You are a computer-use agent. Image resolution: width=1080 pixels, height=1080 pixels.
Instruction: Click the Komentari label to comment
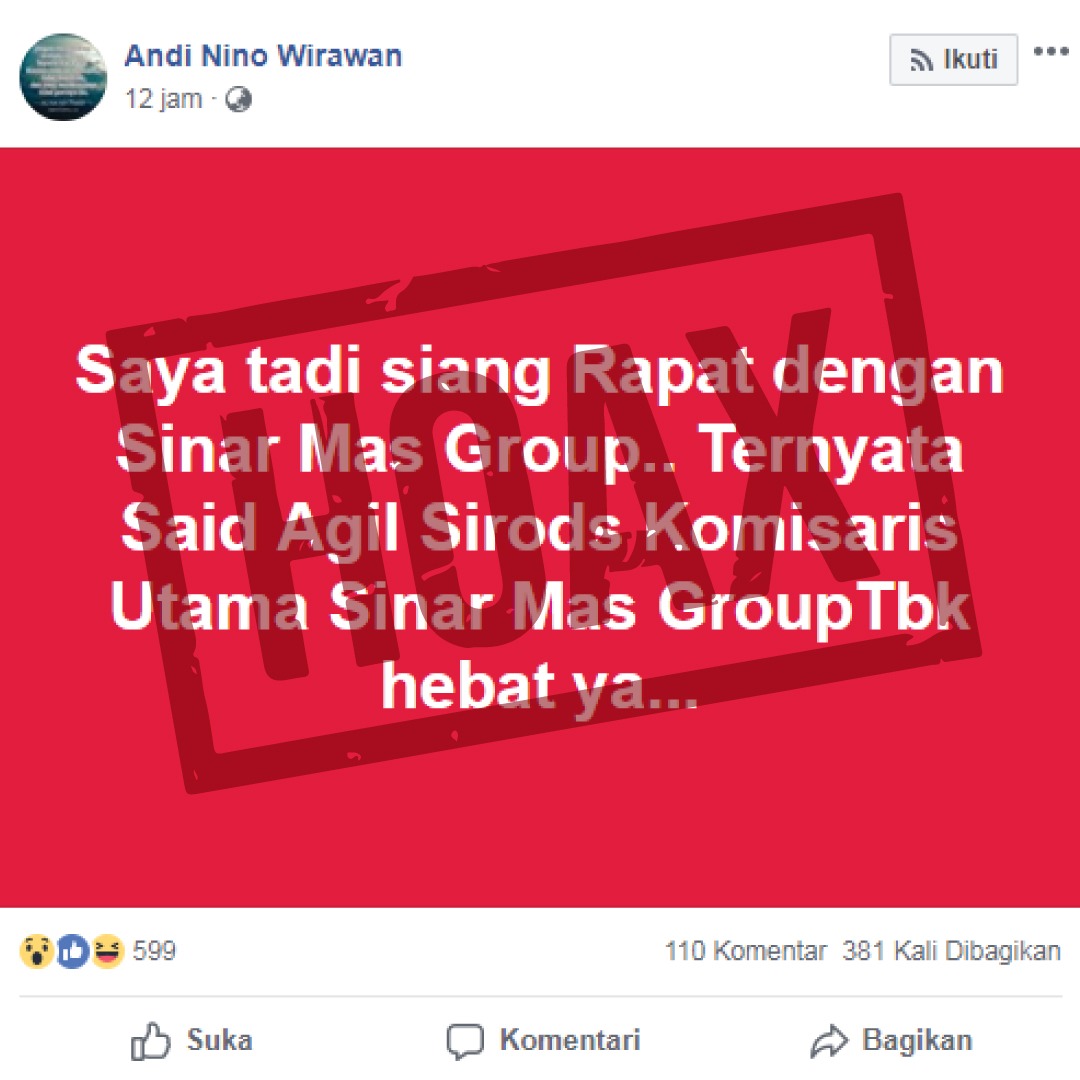(570, 1040)
